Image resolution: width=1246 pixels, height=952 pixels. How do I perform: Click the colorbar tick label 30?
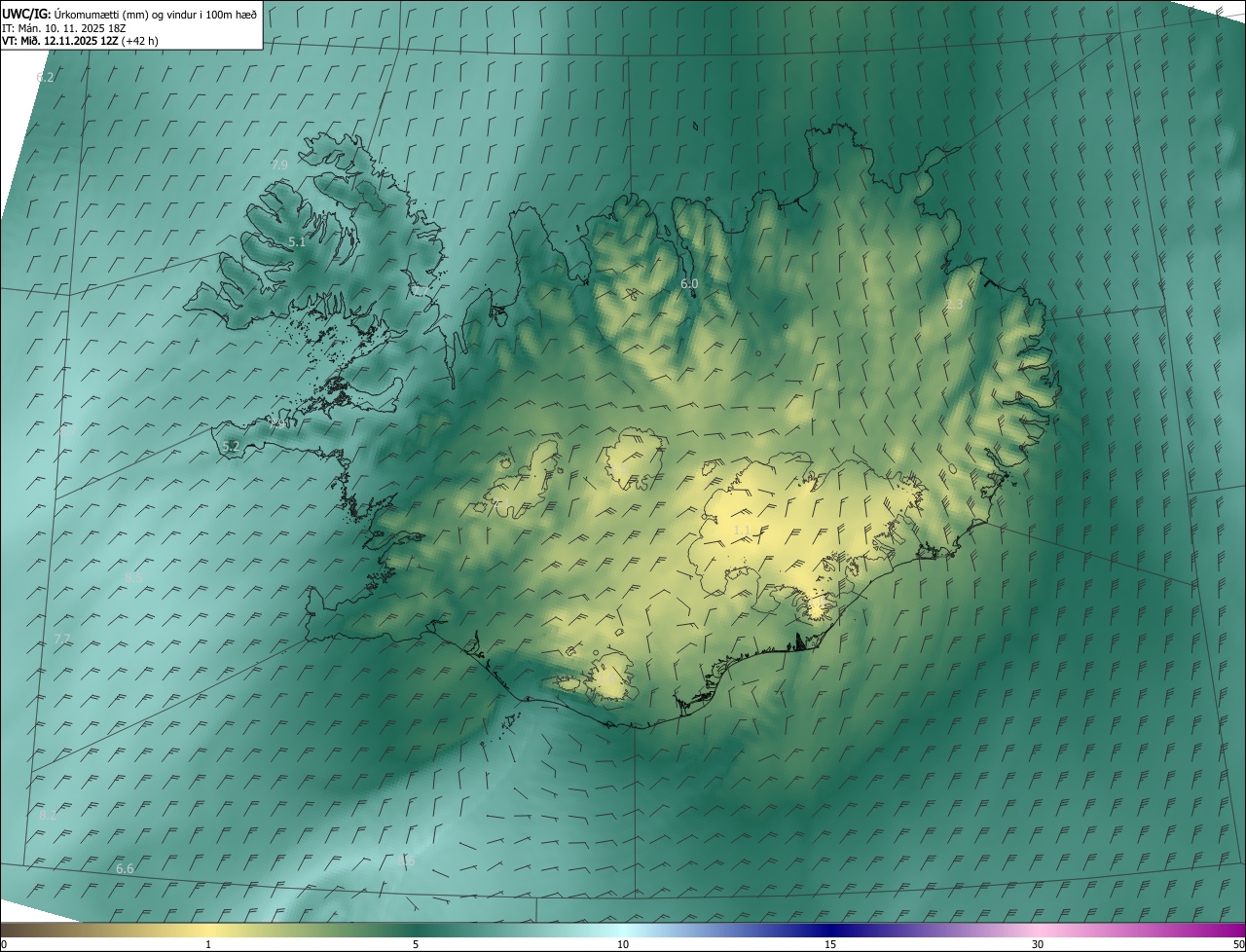tap(1038, 944)
